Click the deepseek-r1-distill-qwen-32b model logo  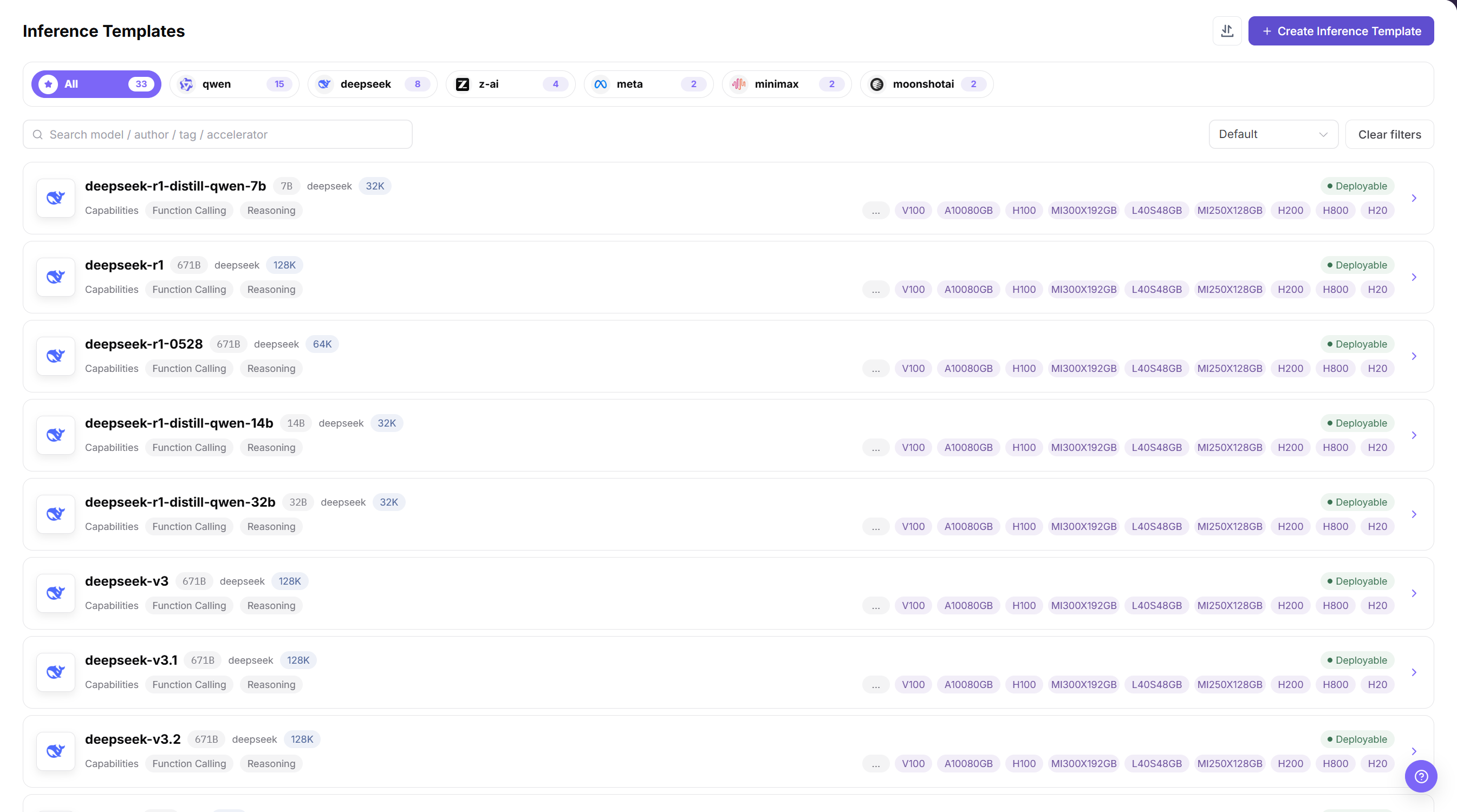click(x=55, y=515)
